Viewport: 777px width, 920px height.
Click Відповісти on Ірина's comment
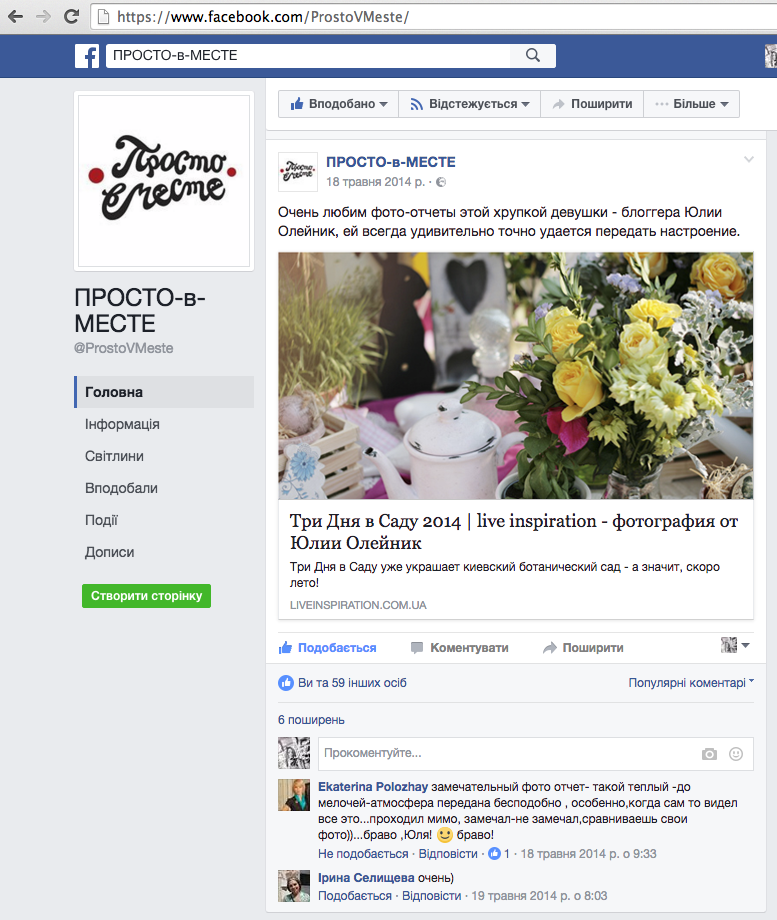click(431, 896)
